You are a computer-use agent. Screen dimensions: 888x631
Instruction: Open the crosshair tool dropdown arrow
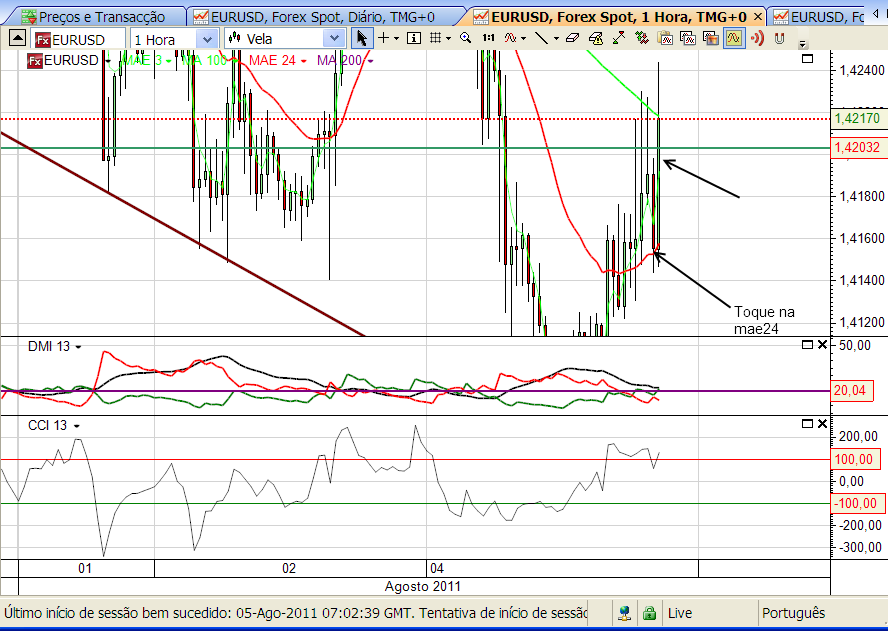pos(396,39)
